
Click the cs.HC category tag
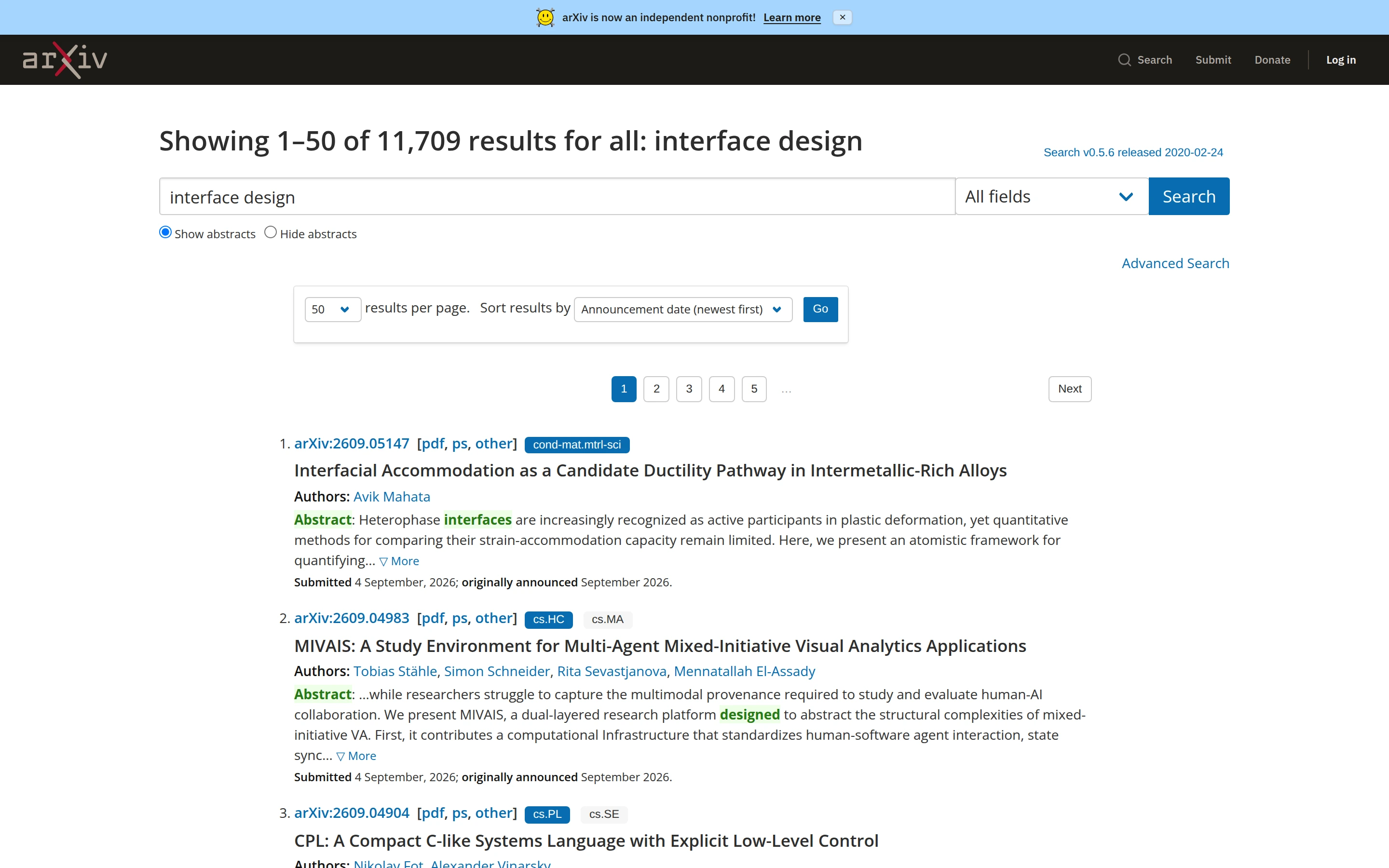coord(548,620)
